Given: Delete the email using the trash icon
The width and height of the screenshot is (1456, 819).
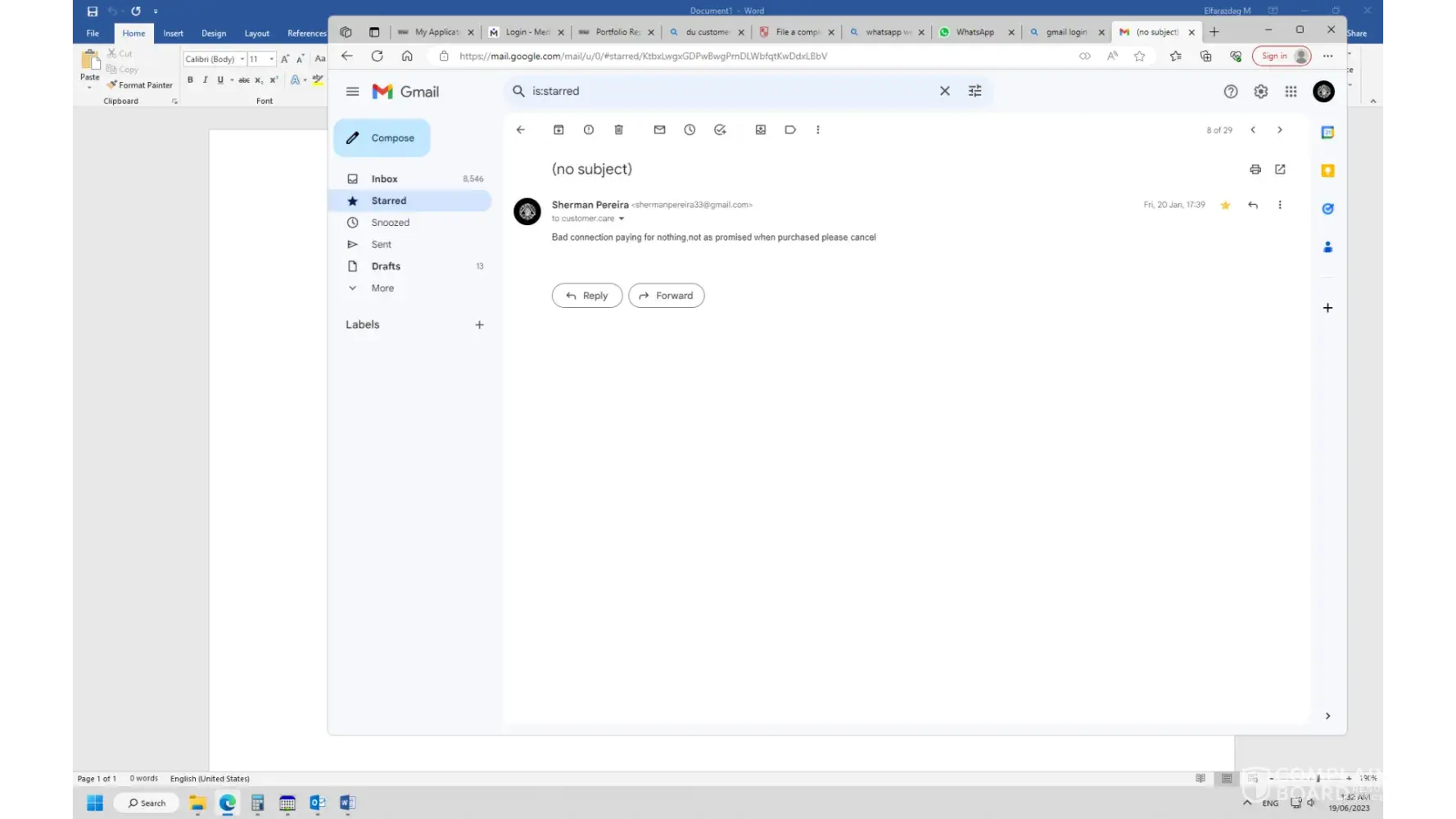Looking at the screenshot, I should (619, 129).
